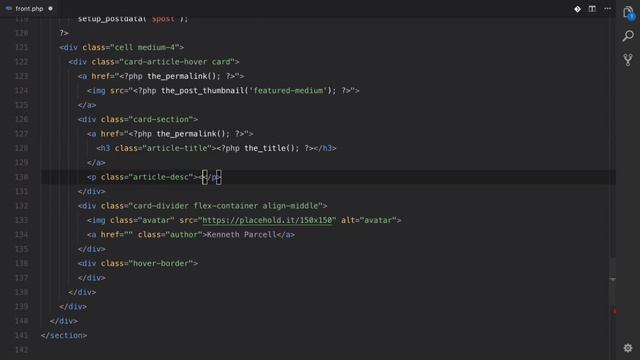Click empty line 142 in editor
640x360 pixels.
coord(327,349)
